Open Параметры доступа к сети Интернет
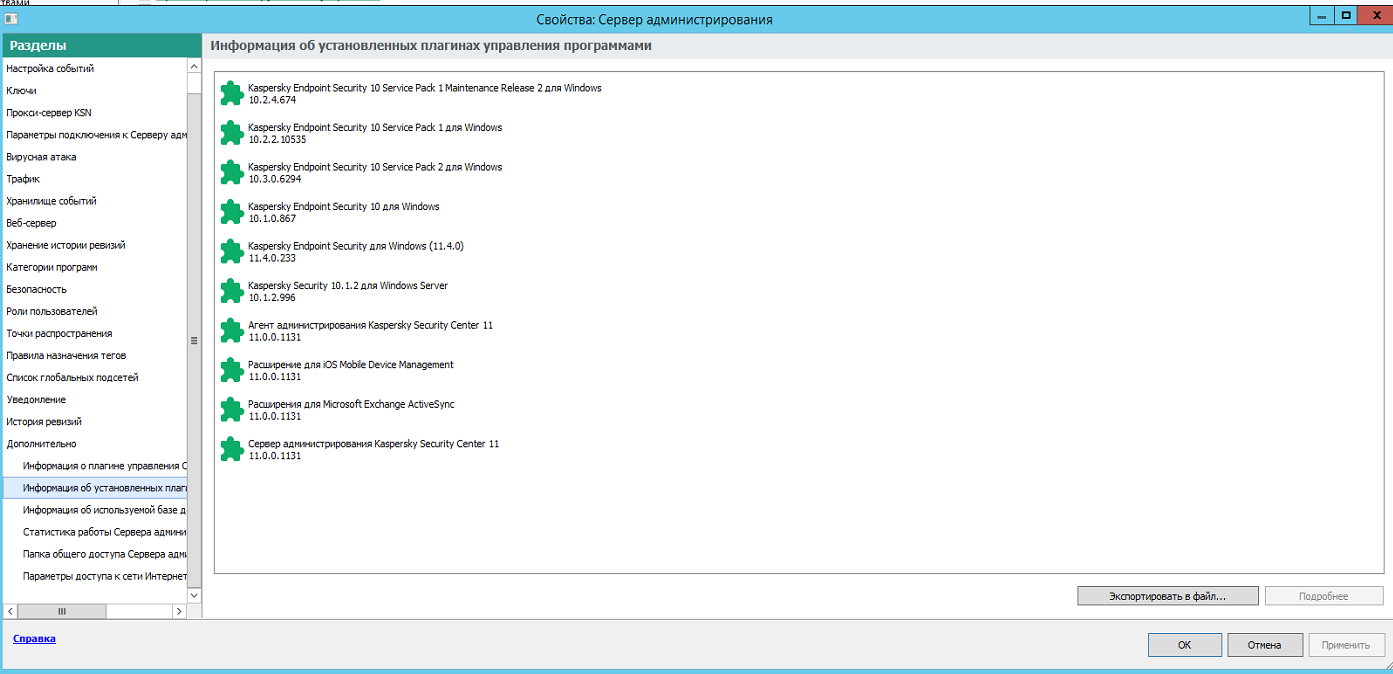Image resolution: width=1393 pixels, height=674 pixels. tap(104, 575)
